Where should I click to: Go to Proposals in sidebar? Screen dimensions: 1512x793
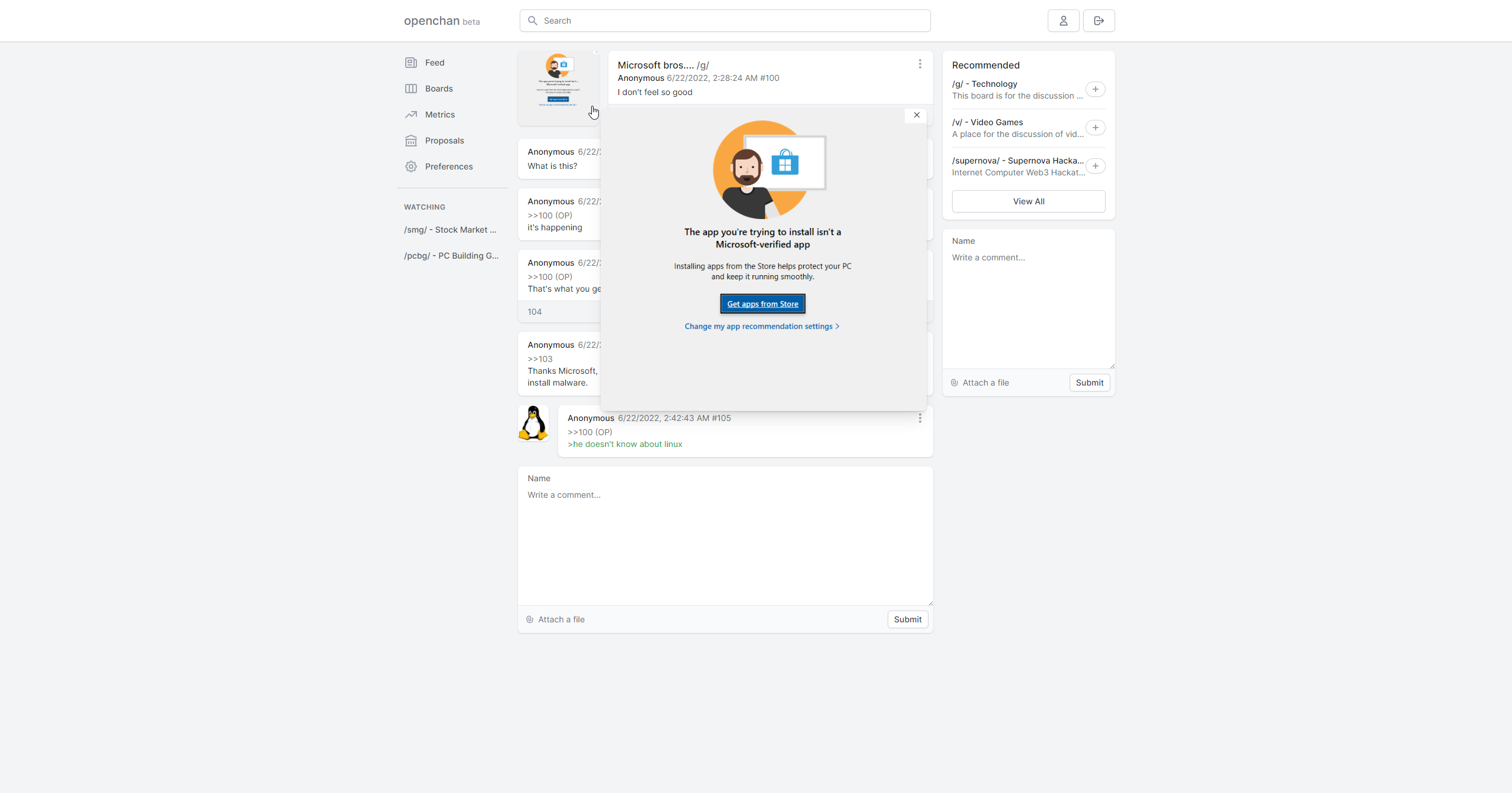click(x=444, y=141)
